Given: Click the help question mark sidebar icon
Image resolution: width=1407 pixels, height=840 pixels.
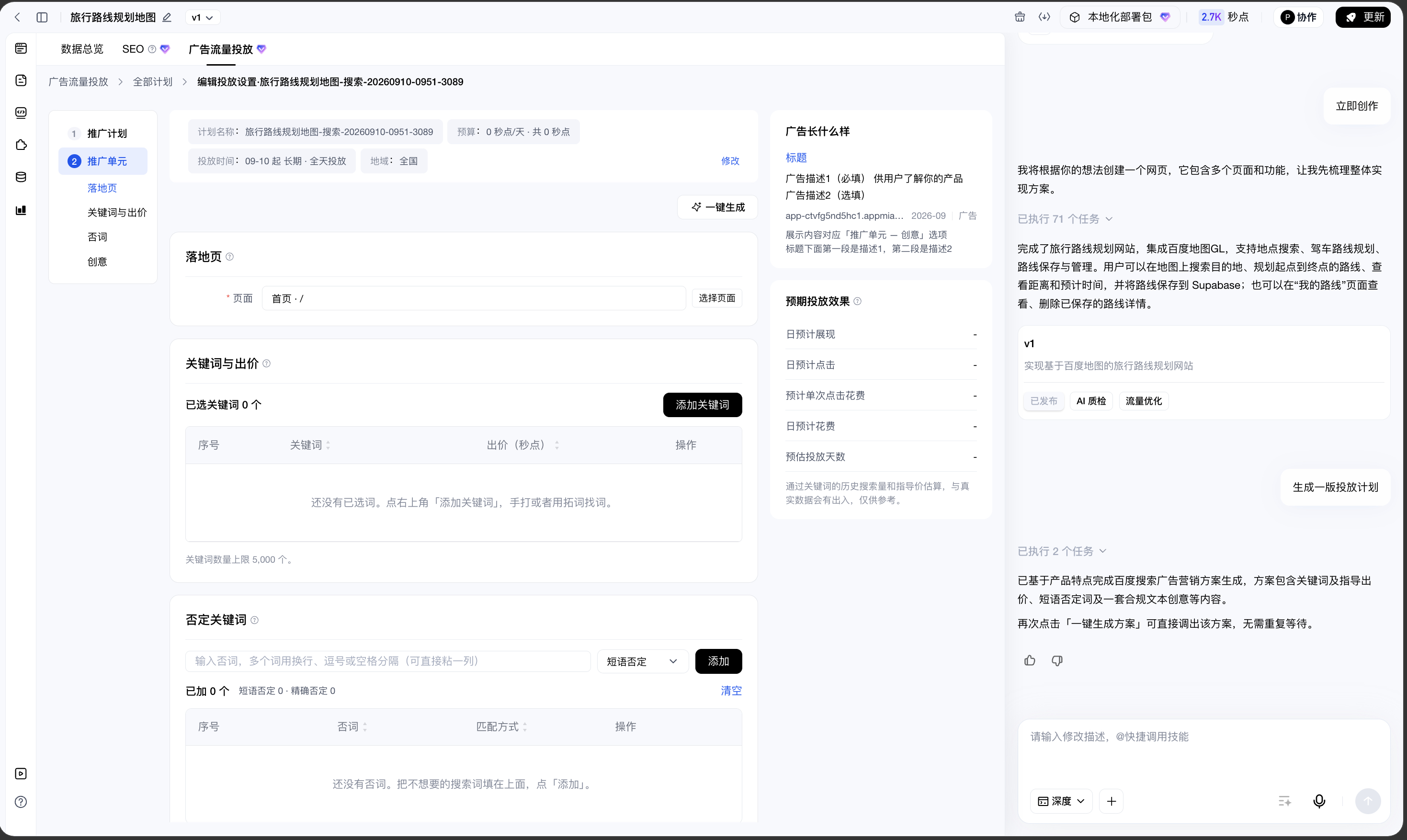Looking at the screenshot, I should click(21, 802).
